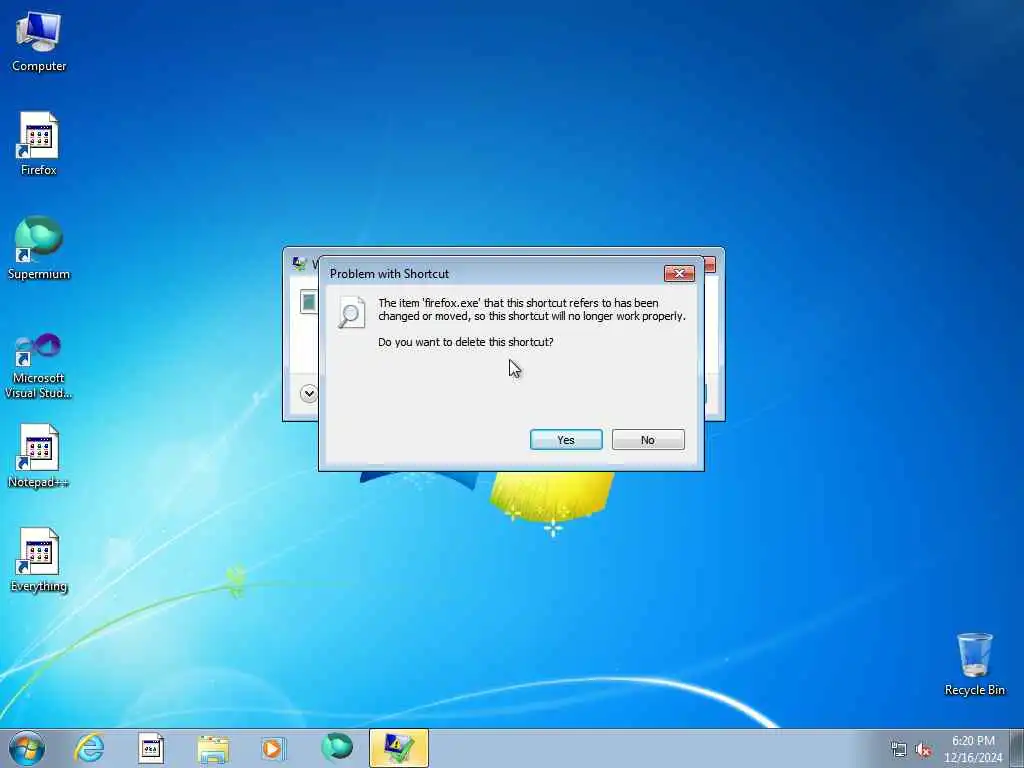Open the Computer desktop icon

(x=39, y=42)
